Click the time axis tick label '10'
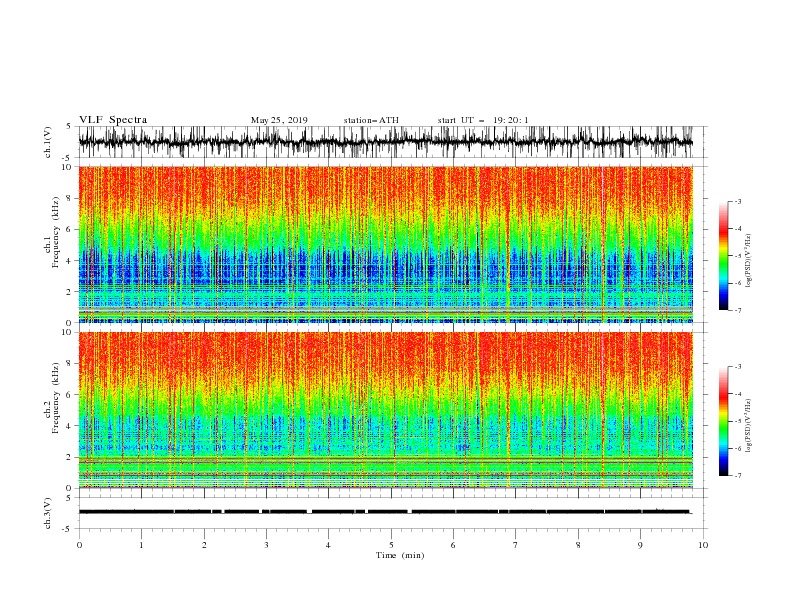Image resolution: width=792 pixels, height=612 pixels. (x=703, y=545)
